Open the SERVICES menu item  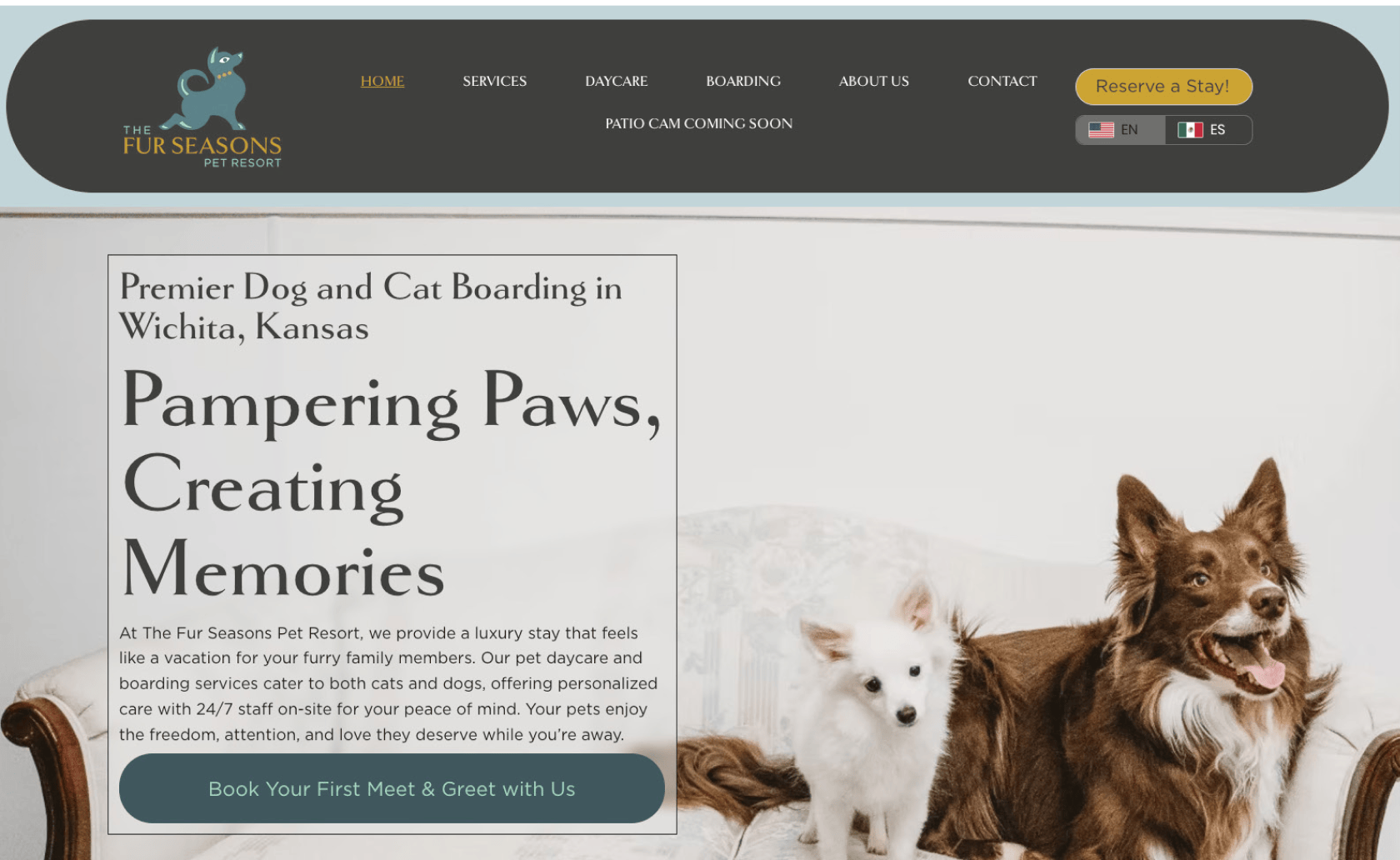(x=495, y=81)
